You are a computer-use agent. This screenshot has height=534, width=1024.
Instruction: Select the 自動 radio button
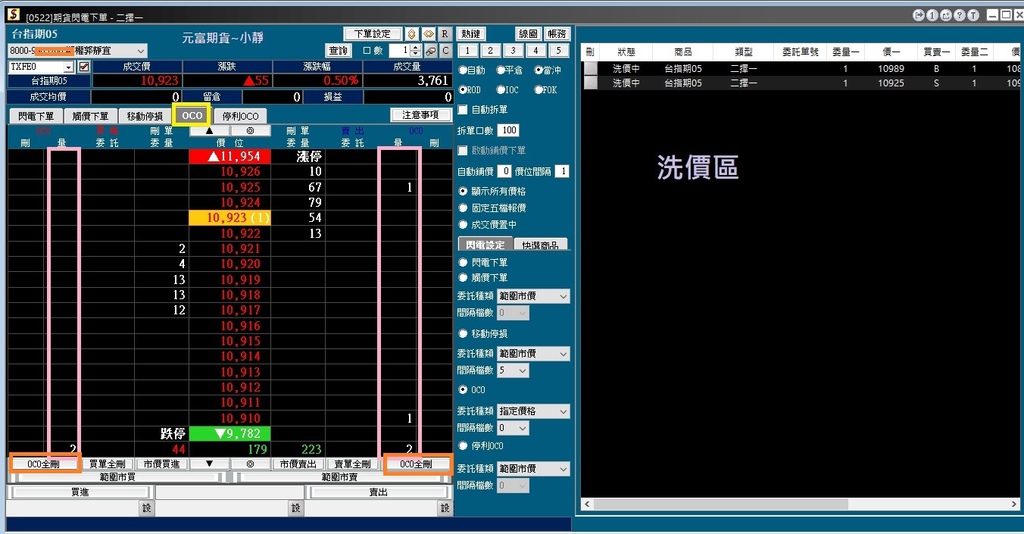point(463,70)
